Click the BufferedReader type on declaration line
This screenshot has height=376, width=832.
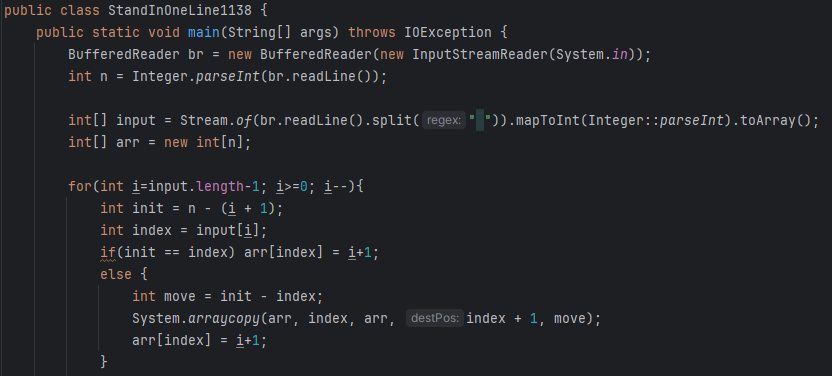(124, 55)
